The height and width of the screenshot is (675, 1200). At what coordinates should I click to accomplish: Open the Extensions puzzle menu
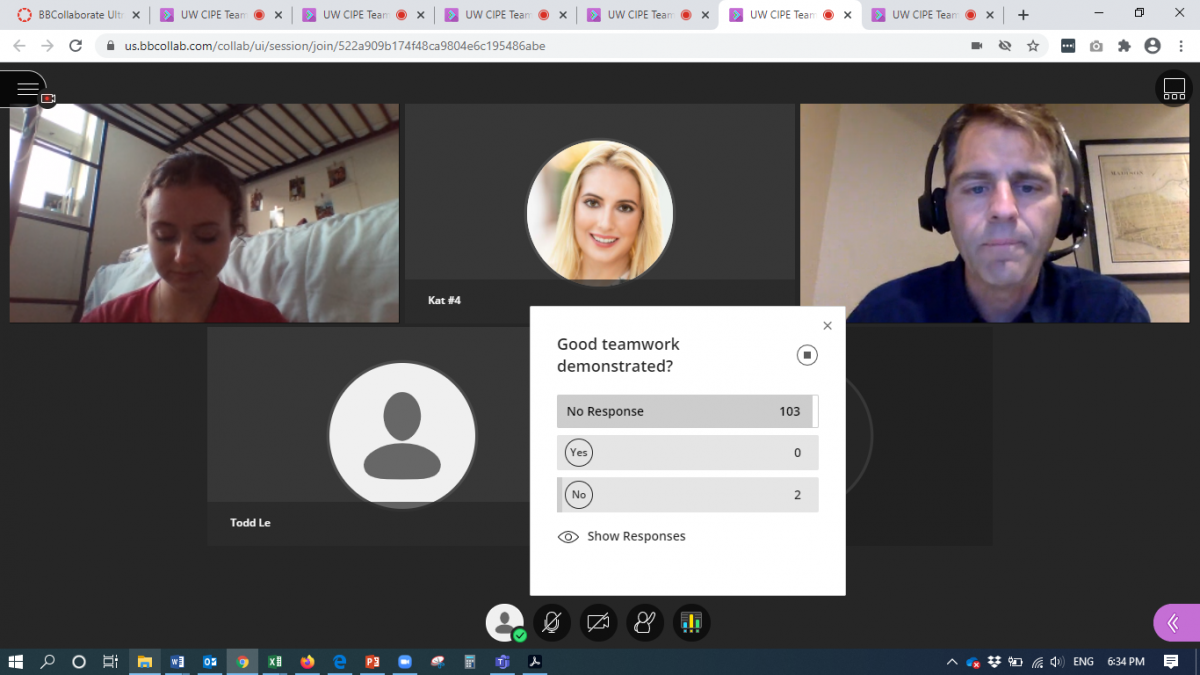(1124, 46)
